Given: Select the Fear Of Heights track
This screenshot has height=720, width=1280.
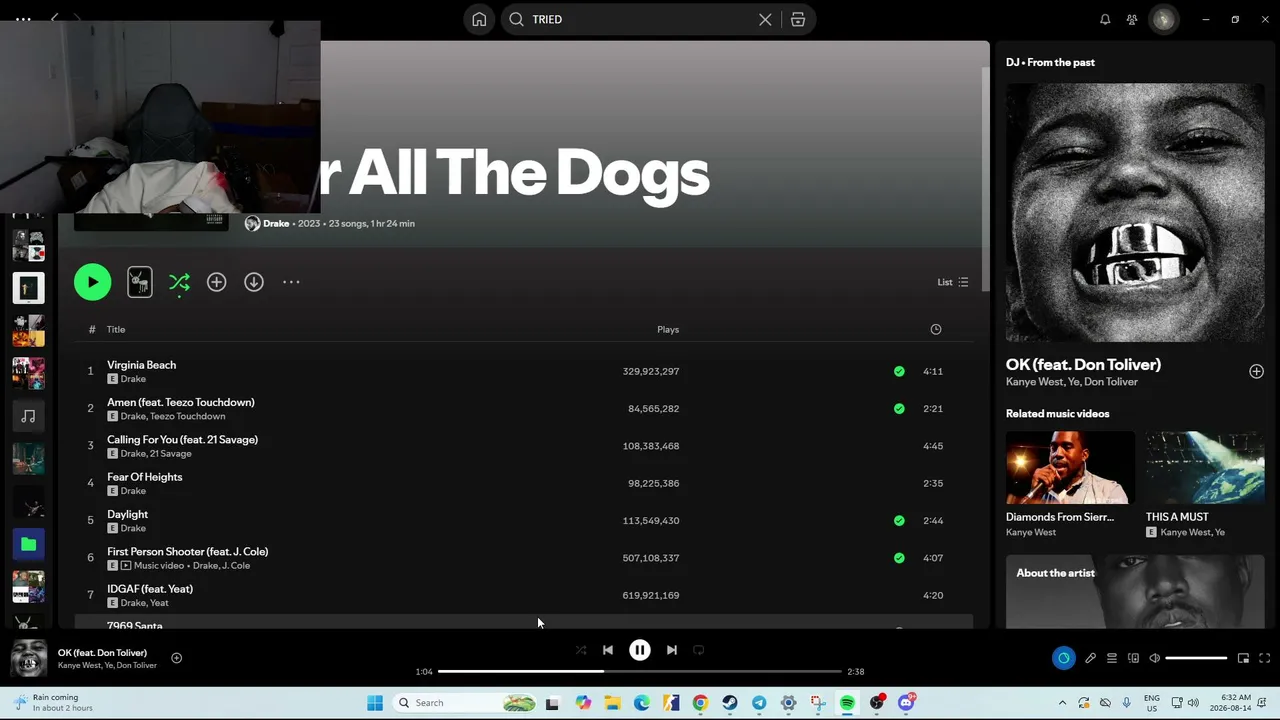Looking at the screenshot, I should tap(523, 483).
